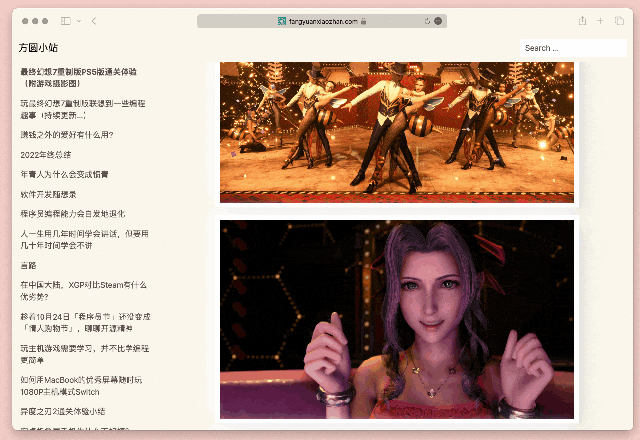Open the 异度之刃2通关体验小结 post

[x=63, y=411]
